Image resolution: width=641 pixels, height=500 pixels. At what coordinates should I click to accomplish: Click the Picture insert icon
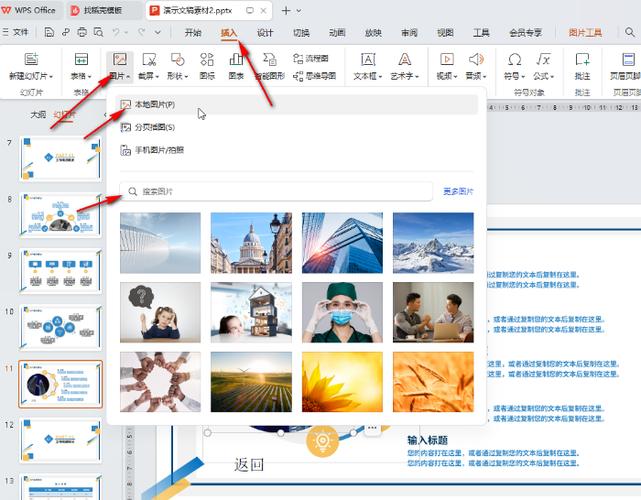[119, 60]
